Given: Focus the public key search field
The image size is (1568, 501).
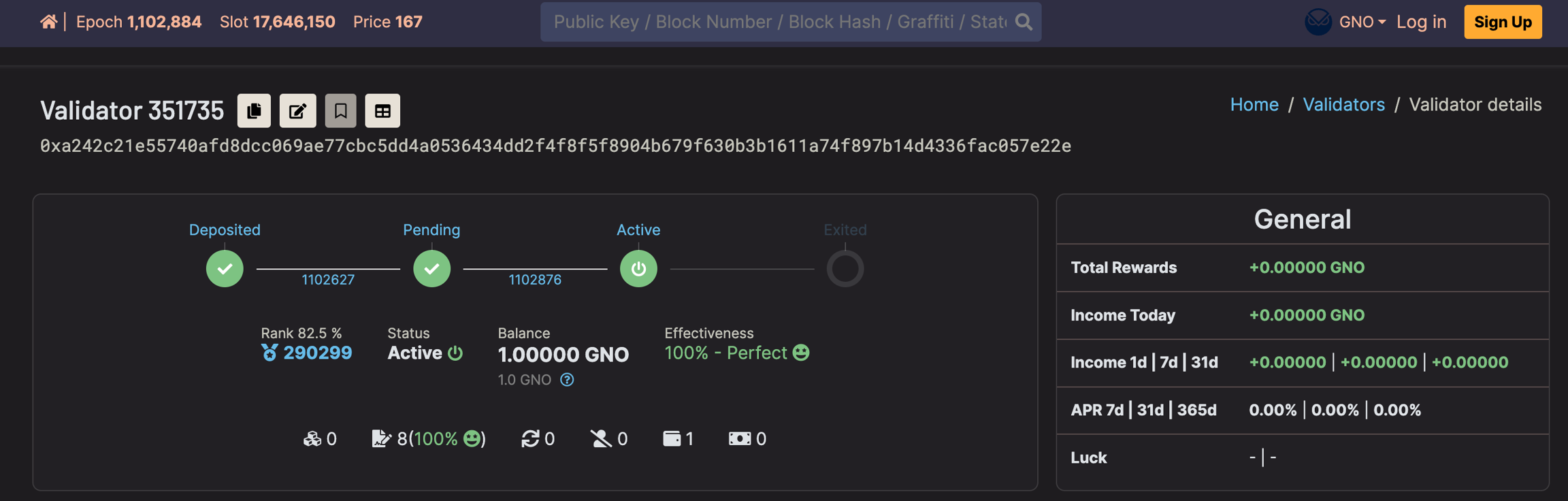Looking at the screenshot, I should coord(779,22).
